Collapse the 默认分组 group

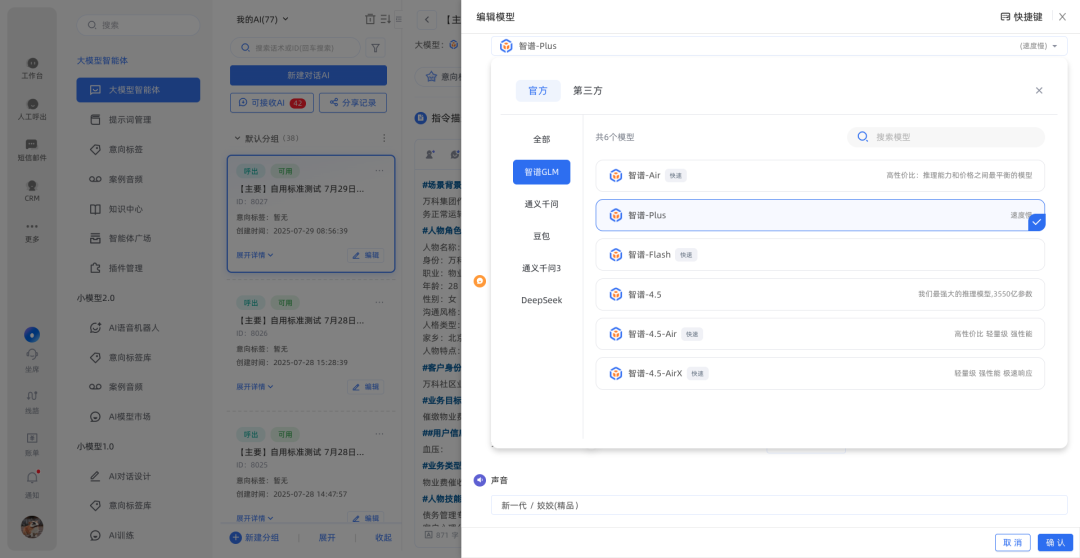(238, 138)
